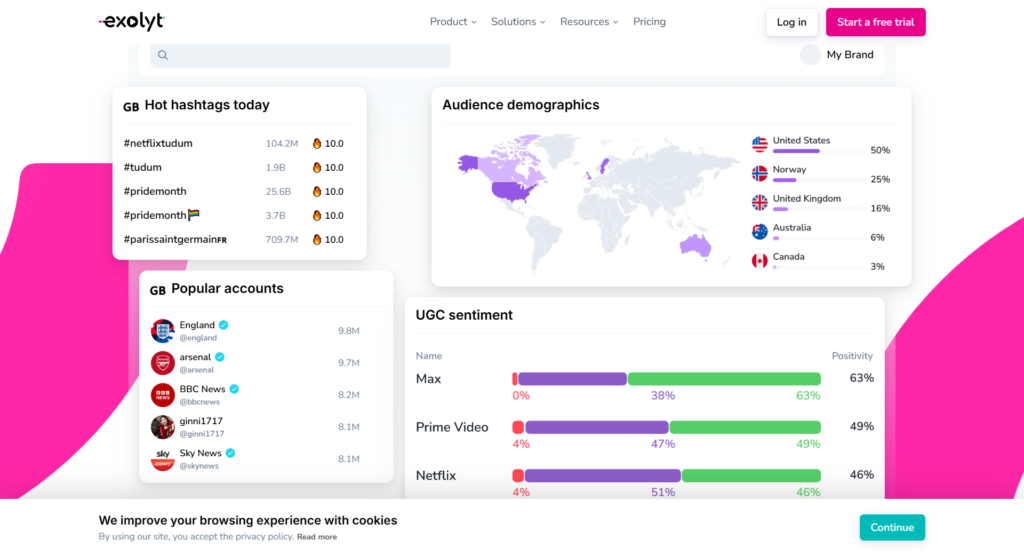Open the Read more privacy link
1024x556 pixels.
317,537
